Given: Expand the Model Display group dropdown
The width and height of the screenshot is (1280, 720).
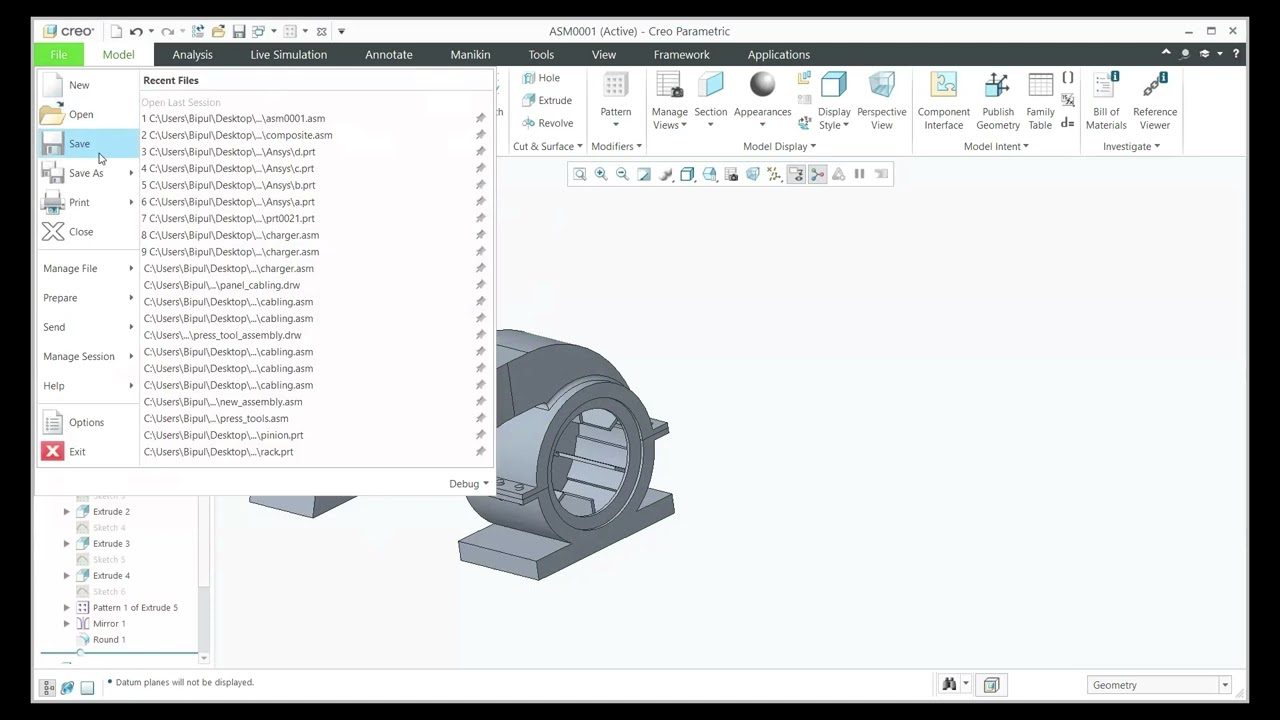Looking at the screenshot, I should click(779, 146).
